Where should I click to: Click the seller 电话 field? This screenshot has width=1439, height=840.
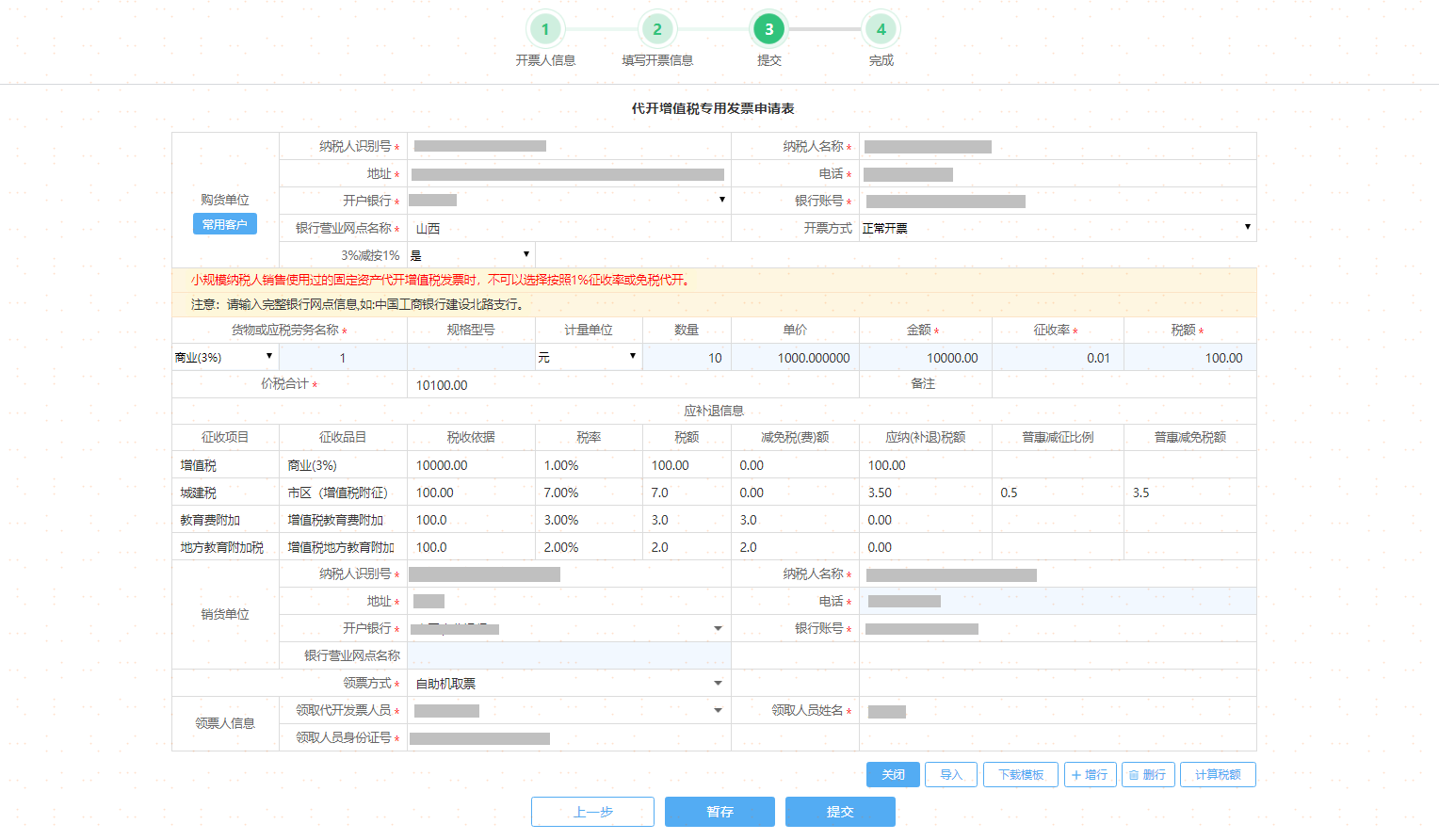pos(1058,601)
